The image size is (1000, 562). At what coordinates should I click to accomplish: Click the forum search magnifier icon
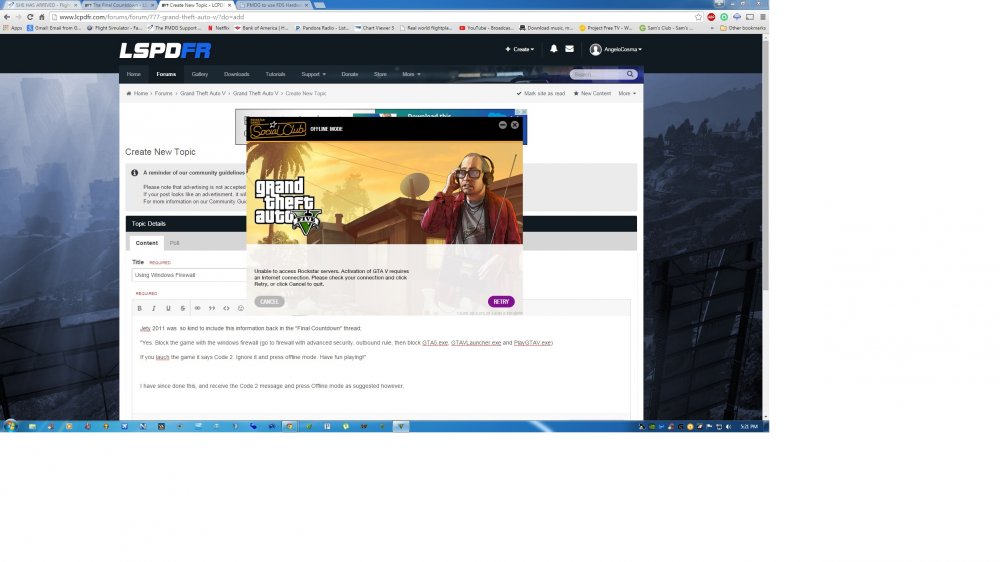(629, 74)
